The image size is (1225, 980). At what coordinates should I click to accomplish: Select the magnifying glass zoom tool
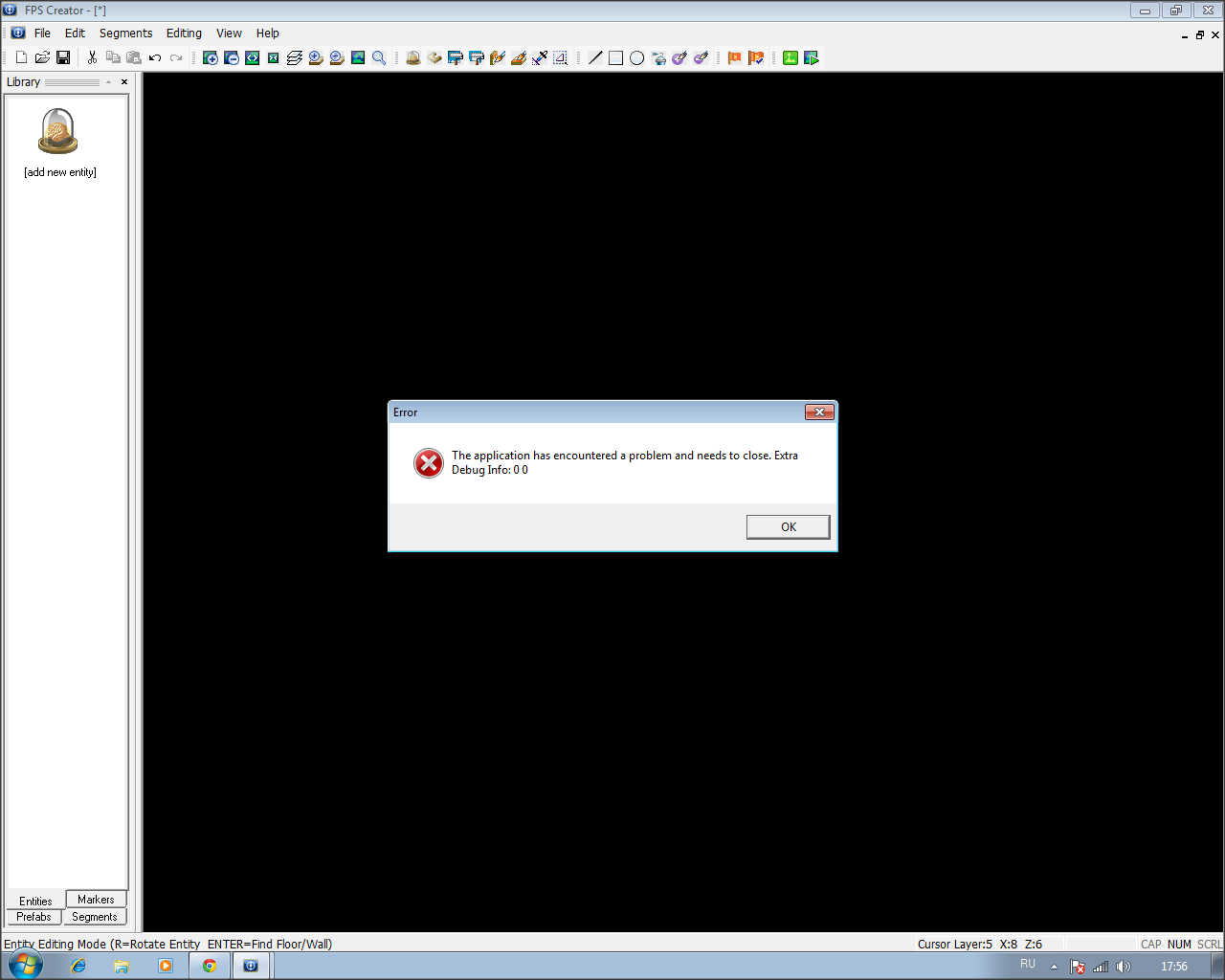pyautogui.click(x=379, y=57)
